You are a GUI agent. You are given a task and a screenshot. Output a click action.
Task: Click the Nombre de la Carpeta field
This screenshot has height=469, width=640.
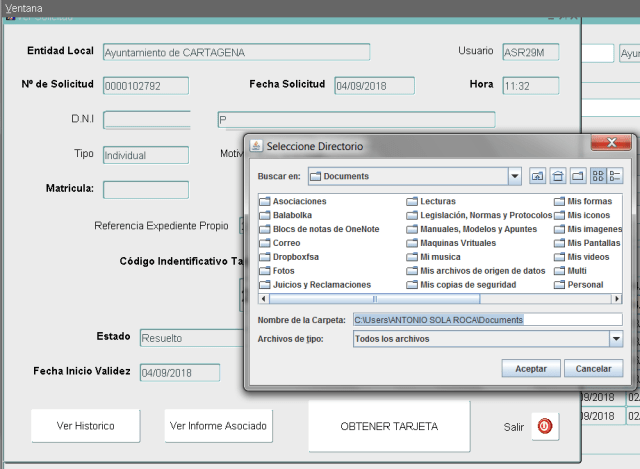488,320
